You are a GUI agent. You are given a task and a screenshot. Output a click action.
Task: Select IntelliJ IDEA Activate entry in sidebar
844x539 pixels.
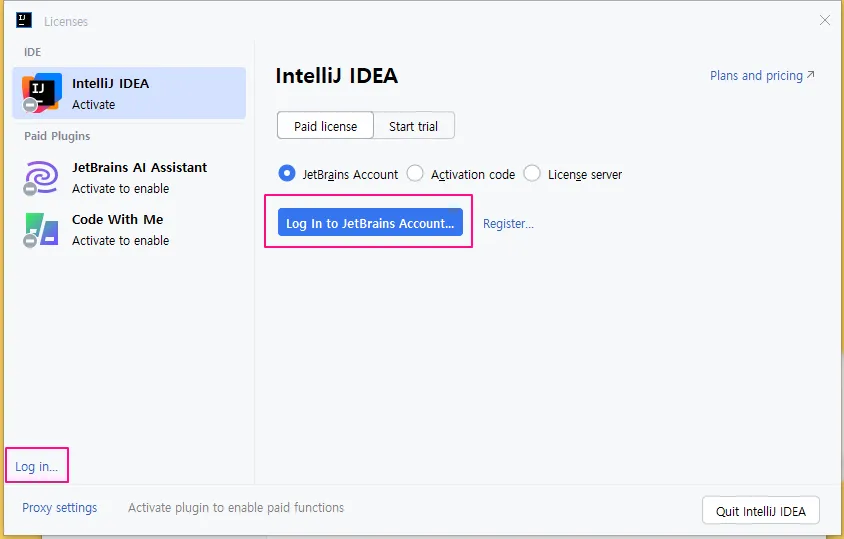[129, 93]
